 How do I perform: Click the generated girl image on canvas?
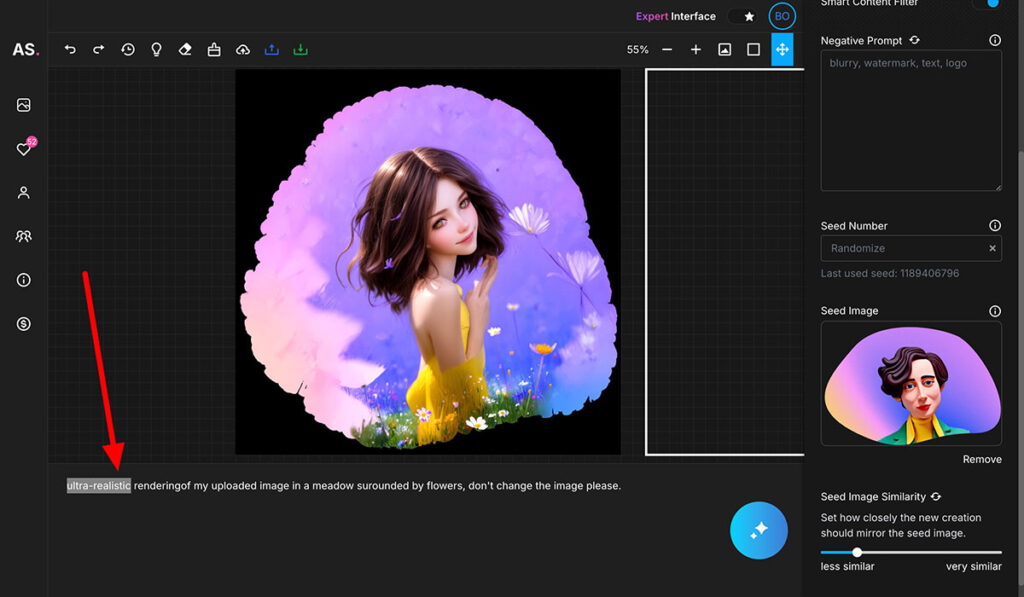(x=428, y=262)
